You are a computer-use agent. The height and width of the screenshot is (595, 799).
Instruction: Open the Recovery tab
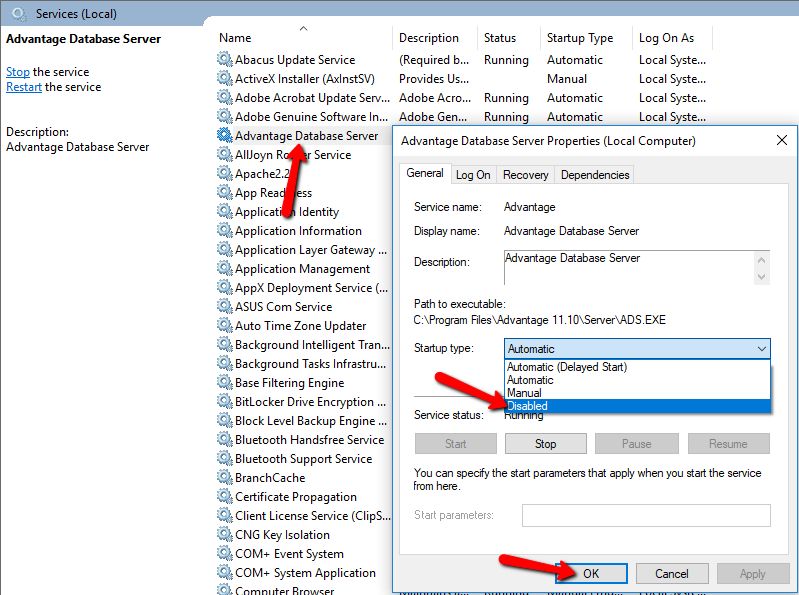525,175
